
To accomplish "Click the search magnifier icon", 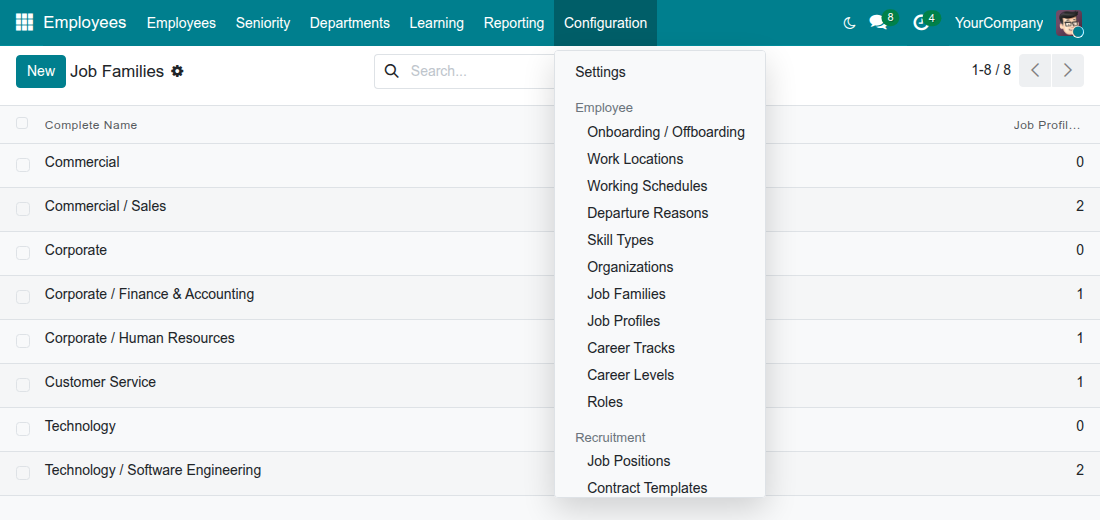I will coord(392,71).
